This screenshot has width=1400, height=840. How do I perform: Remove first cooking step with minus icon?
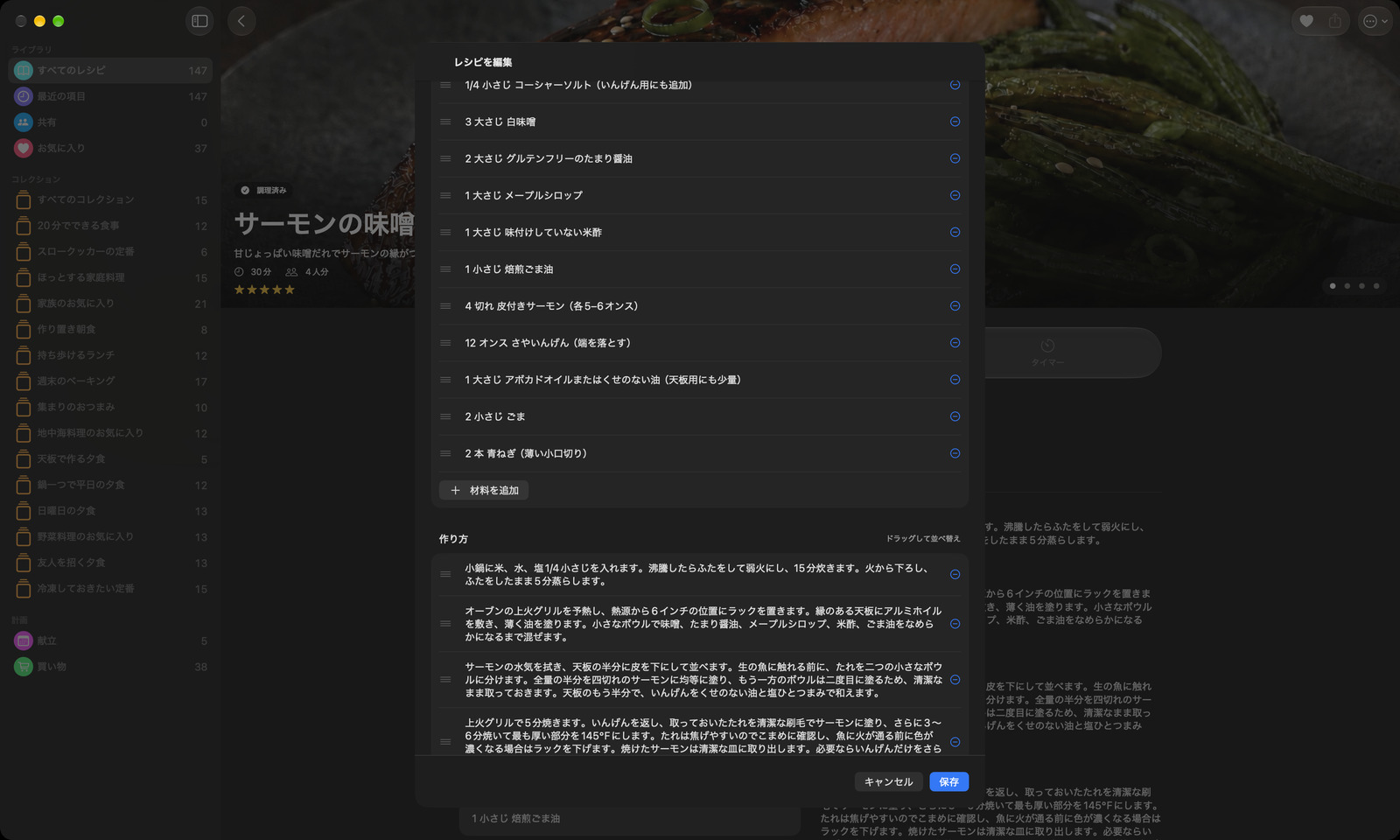(955, 574)
